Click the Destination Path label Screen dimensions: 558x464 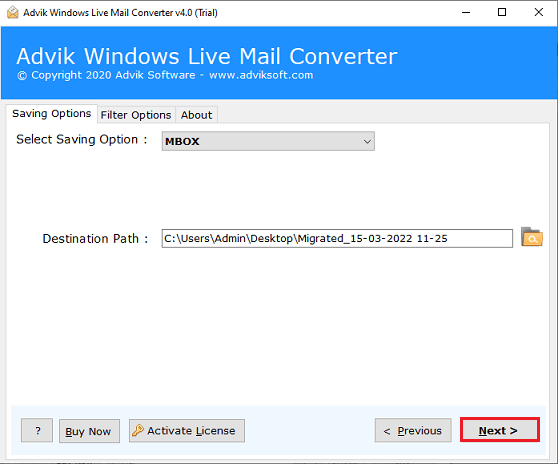pos(95,238)
